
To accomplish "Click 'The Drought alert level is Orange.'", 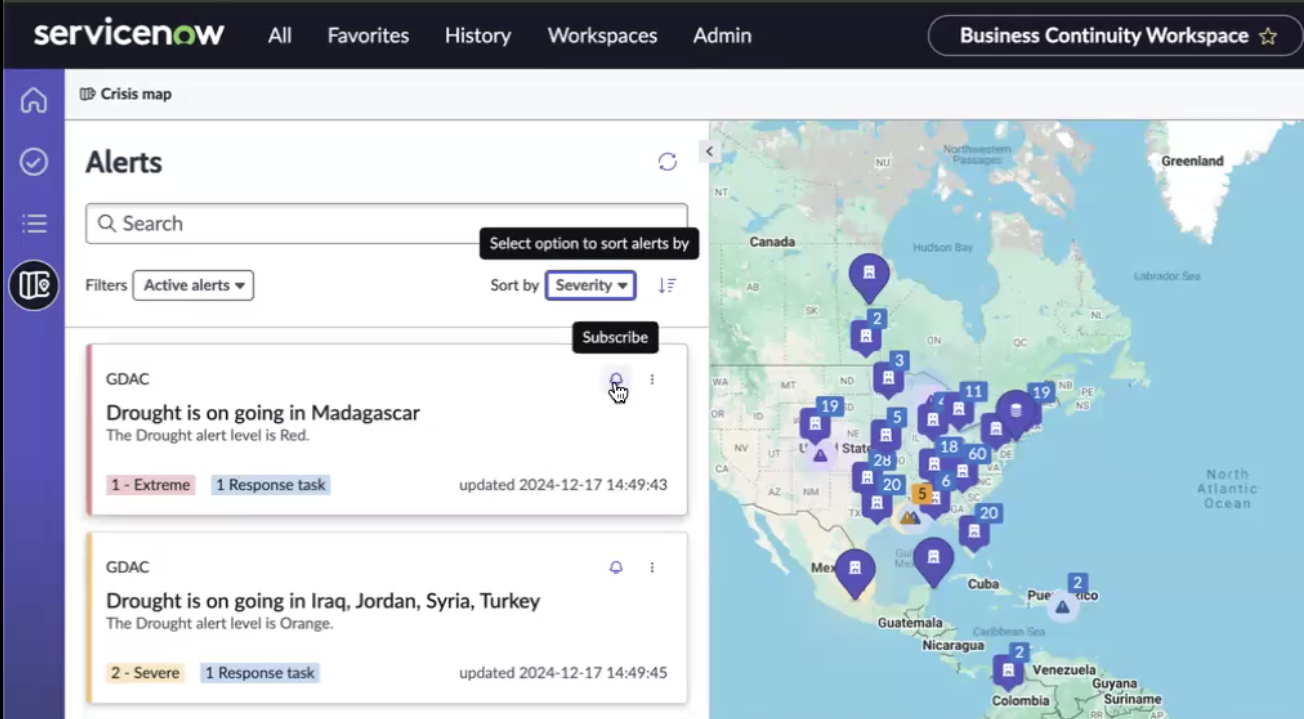I will tap(220, 623).
